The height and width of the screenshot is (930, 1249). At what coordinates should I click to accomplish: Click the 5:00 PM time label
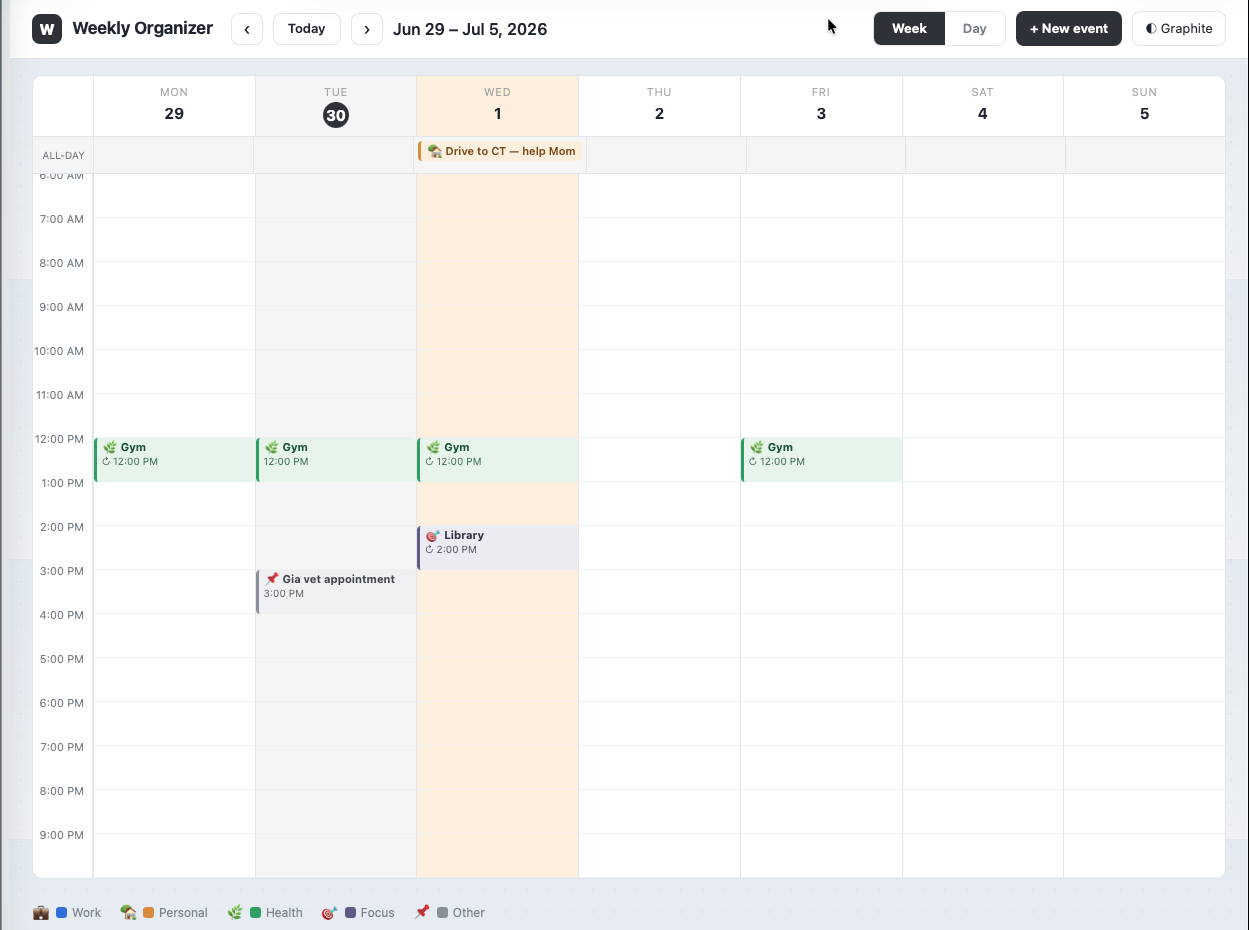(62, 659)
